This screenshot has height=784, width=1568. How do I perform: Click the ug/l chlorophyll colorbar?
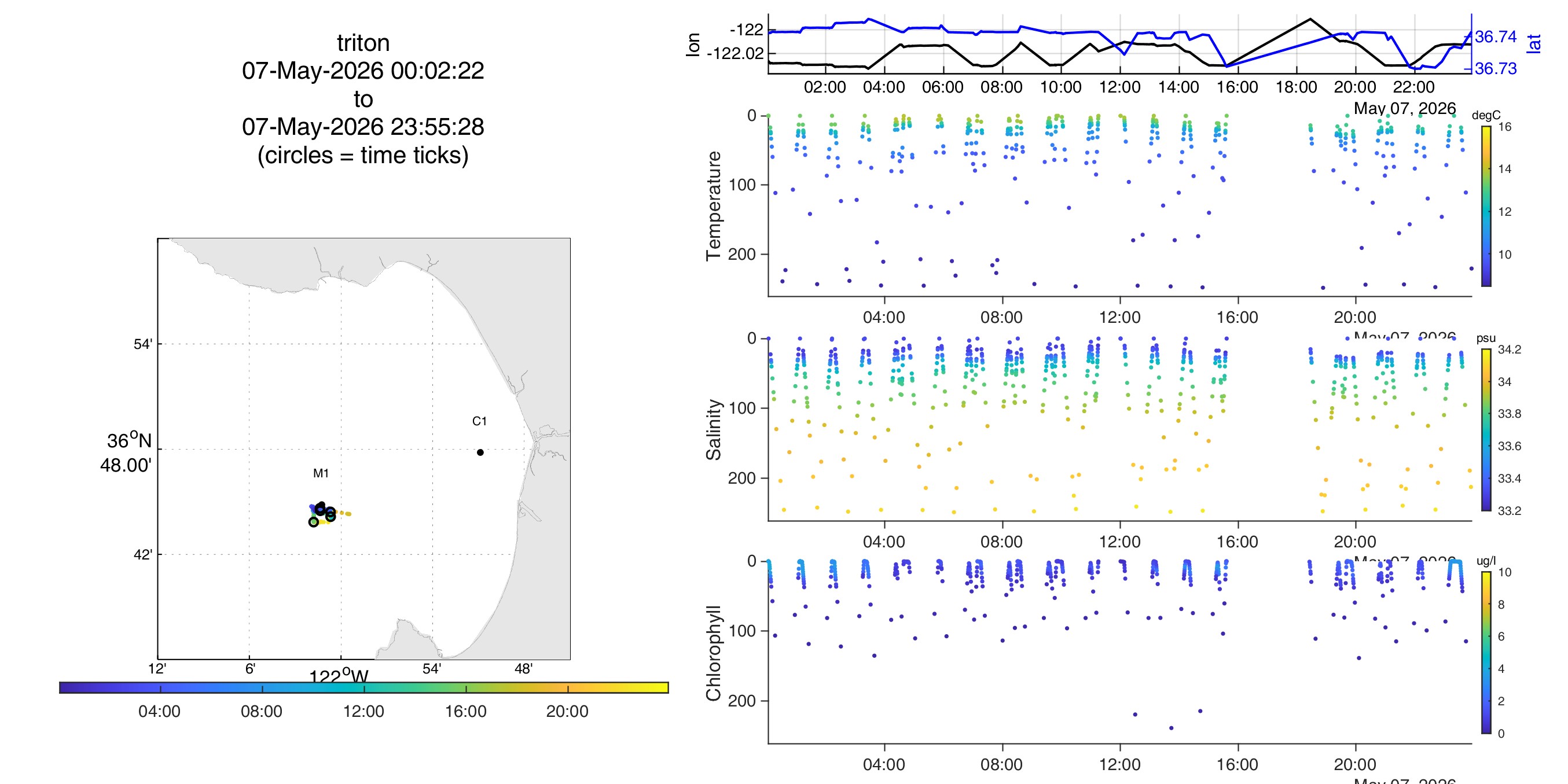pos(1486,653)
